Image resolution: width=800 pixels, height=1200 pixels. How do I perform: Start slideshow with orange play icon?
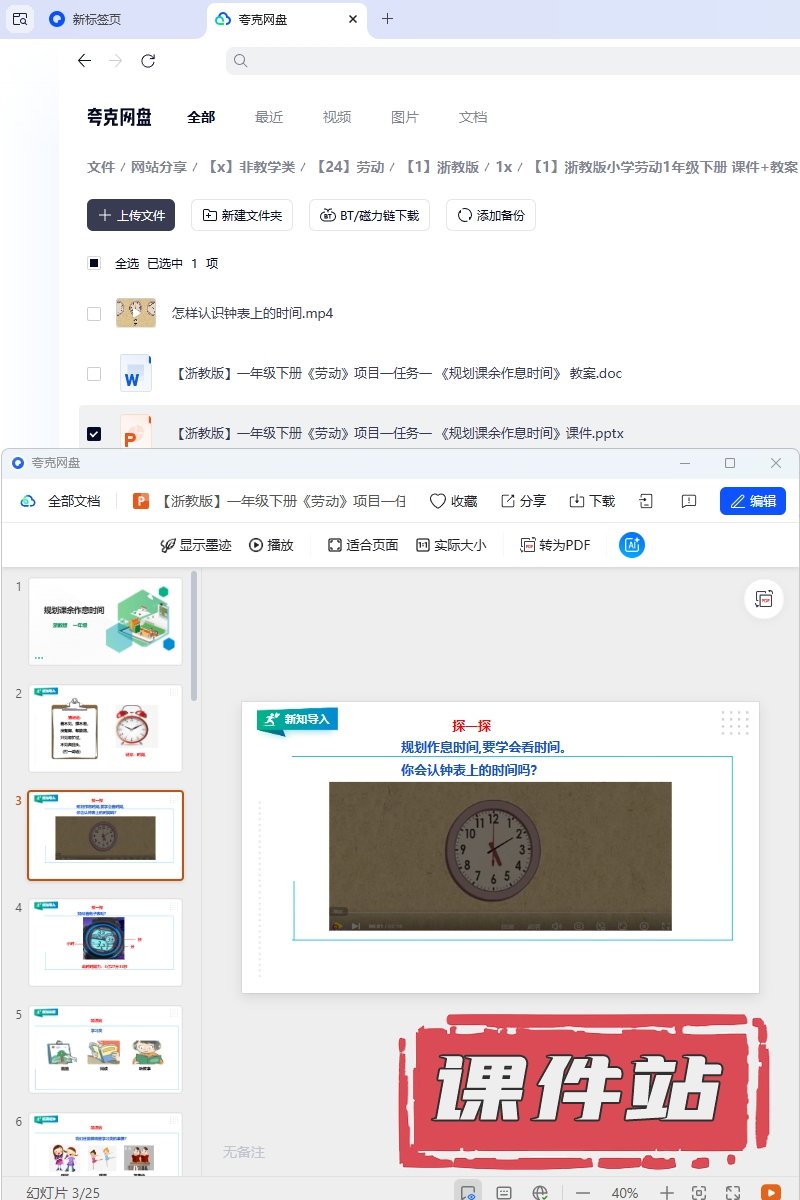pos(770,1192)
